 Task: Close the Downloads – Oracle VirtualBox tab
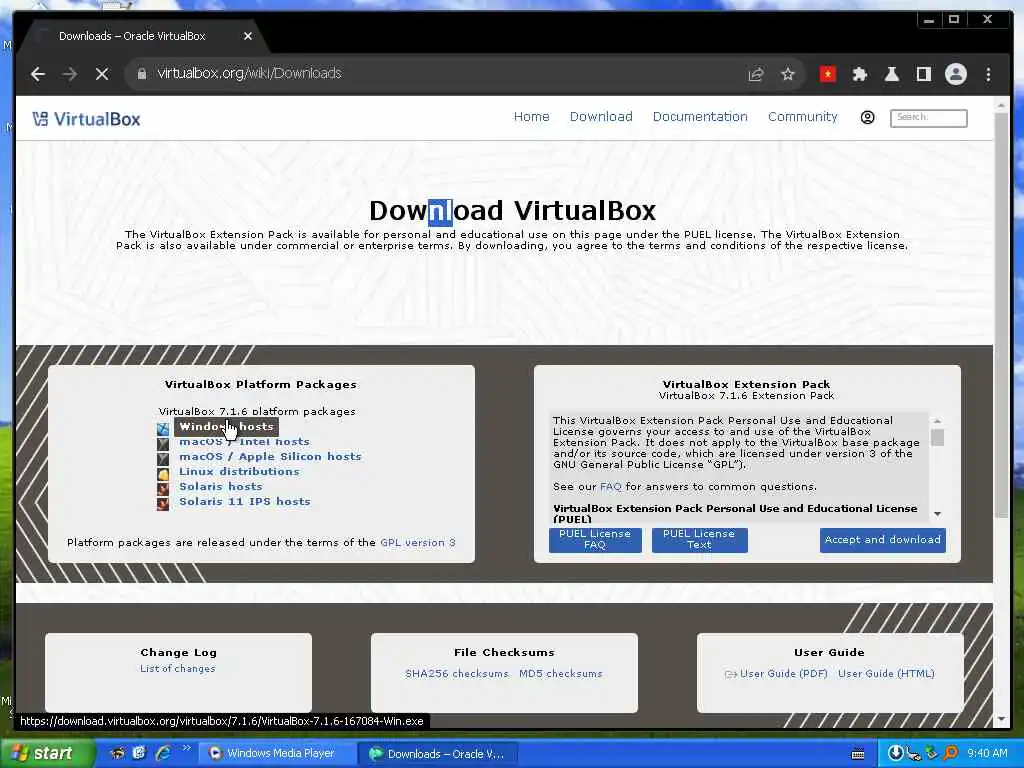pos(248,36)
